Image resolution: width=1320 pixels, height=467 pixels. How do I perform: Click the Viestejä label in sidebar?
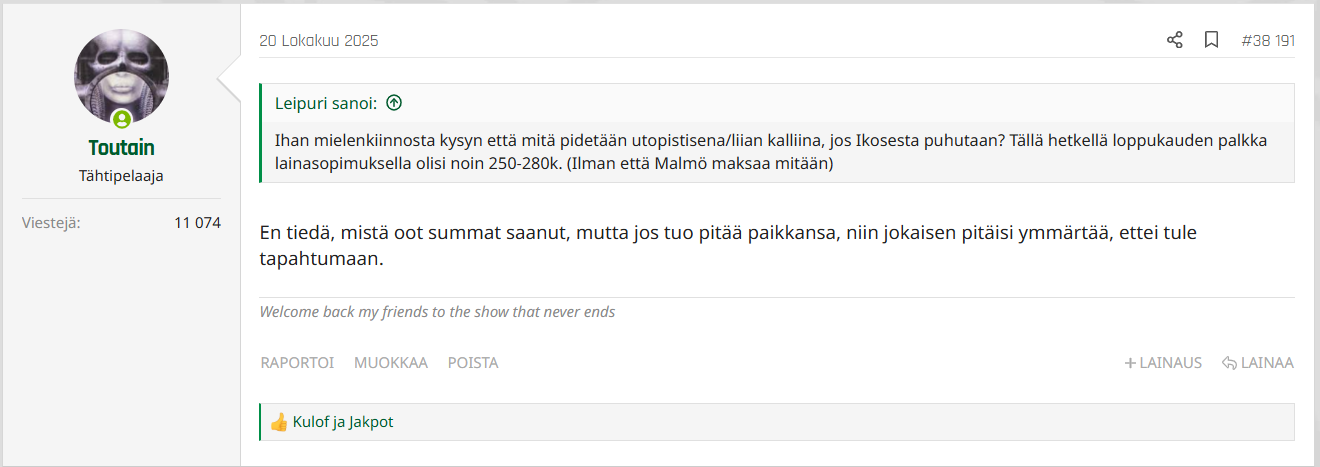coord(51,223)
